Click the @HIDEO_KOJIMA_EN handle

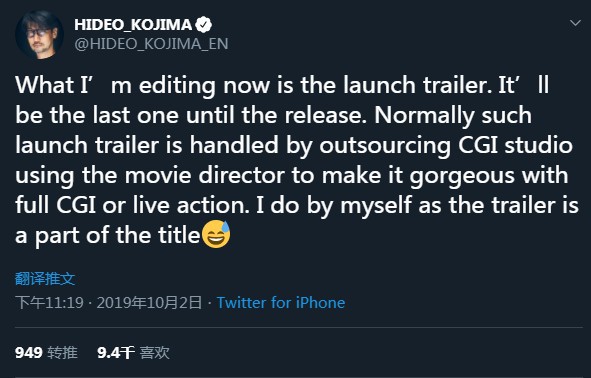point(151,44)
